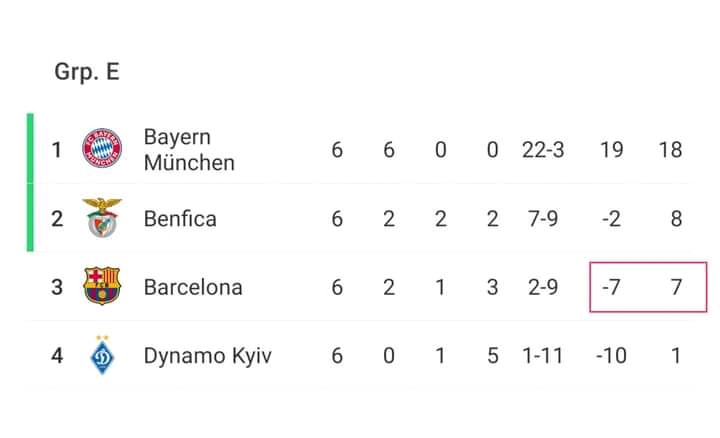Click Dynamo Kyiv's 1-11 goals record
720x438 pixels.
pyautogui.click(x=543, y=356)
